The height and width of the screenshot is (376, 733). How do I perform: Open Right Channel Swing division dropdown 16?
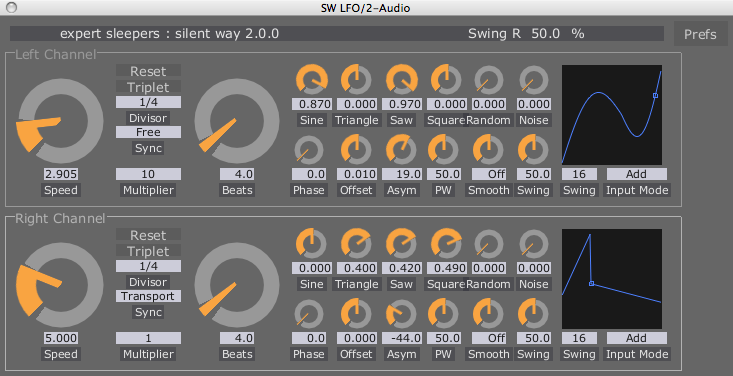pyautogui.click(x=579, y=338)
